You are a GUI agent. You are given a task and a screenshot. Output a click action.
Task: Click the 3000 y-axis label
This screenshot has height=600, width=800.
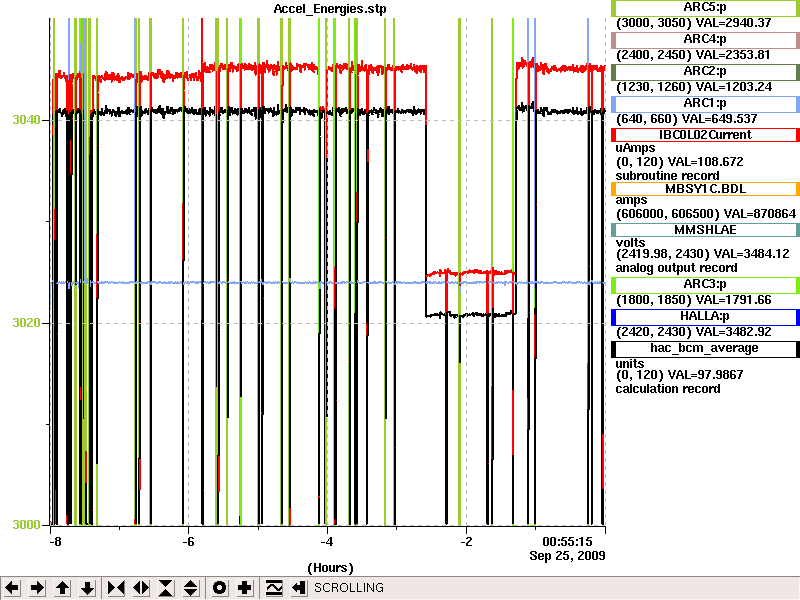[x=27, y=524]
